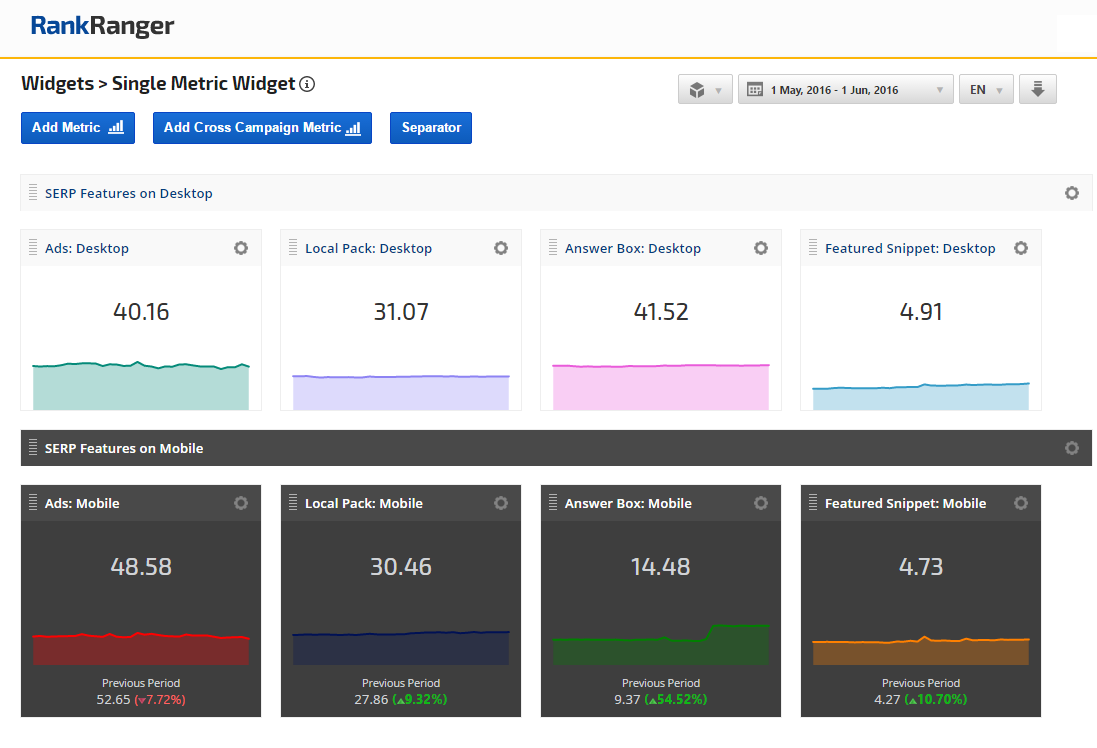Screen dimensions: 1097x748
Task: Click gear icon on Answer Box: Desktop widget
Action: [761, 248]
